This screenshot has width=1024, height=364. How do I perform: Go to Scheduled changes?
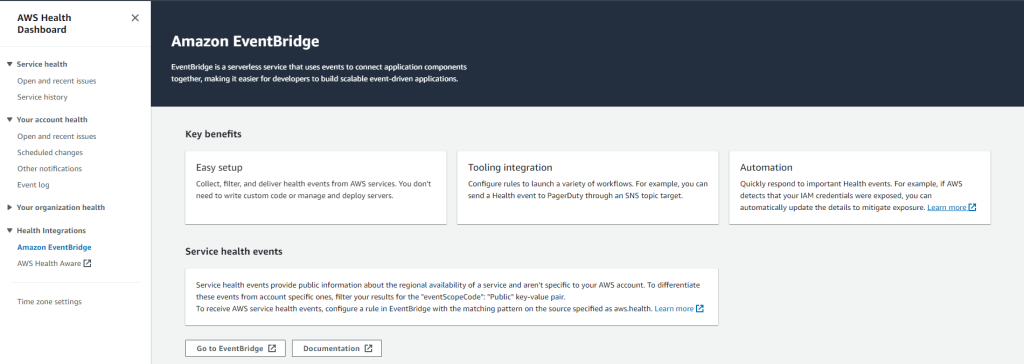50,152
